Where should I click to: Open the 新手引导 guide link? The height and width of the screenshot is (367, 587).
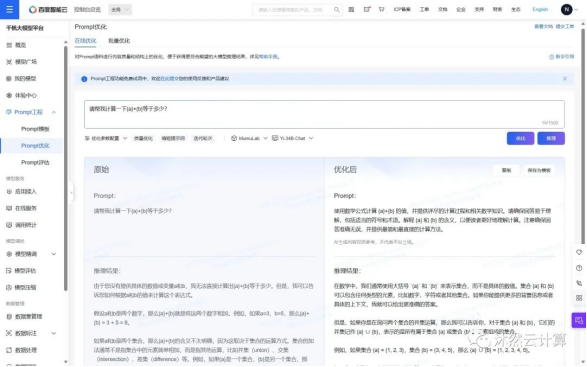(x=561, y=57)
